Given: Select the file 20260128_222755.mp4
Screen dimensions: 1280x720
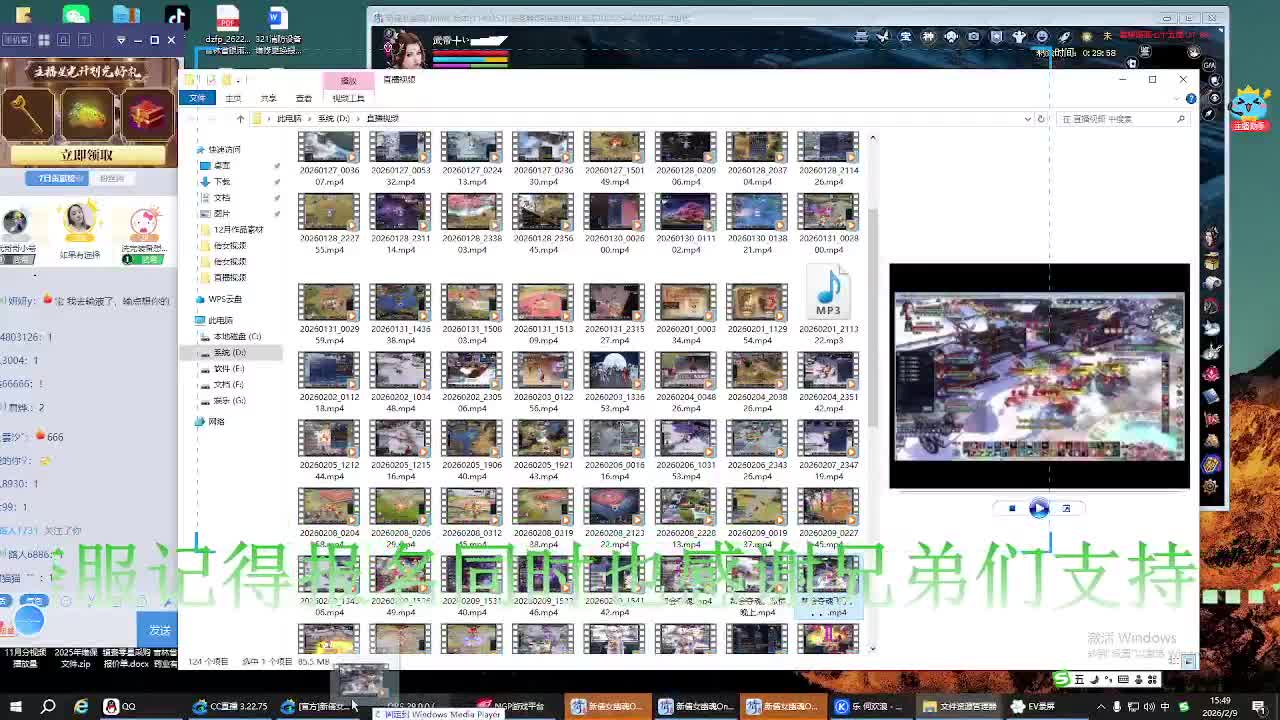Looking at the screenshot, I should [329, 226].
